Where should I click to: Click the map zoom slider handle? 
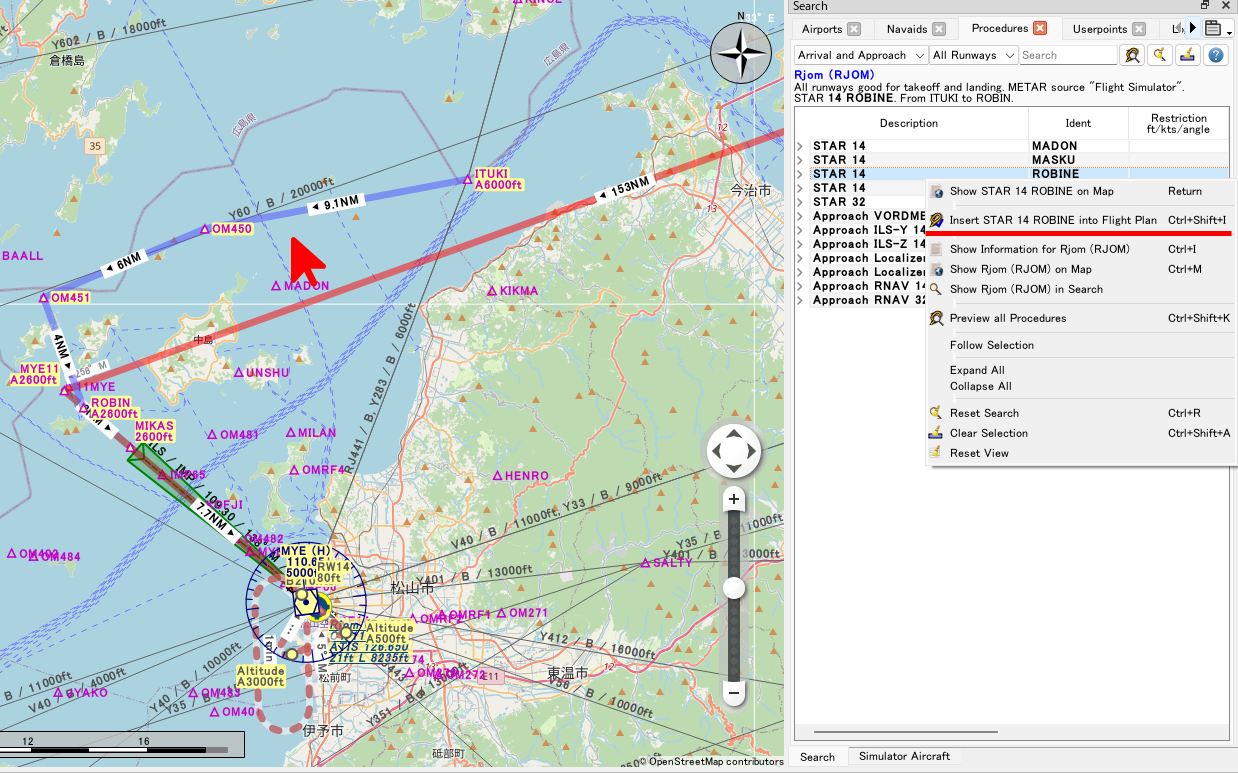coord(734,588)
